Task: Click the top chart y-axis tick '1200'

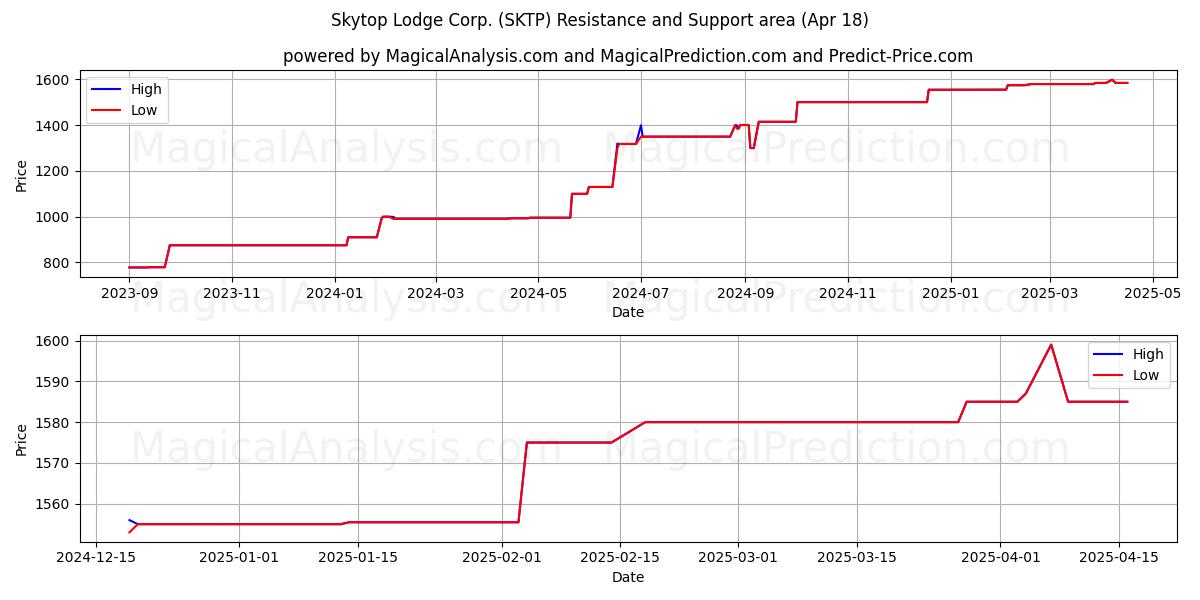Action: point(52,171)
